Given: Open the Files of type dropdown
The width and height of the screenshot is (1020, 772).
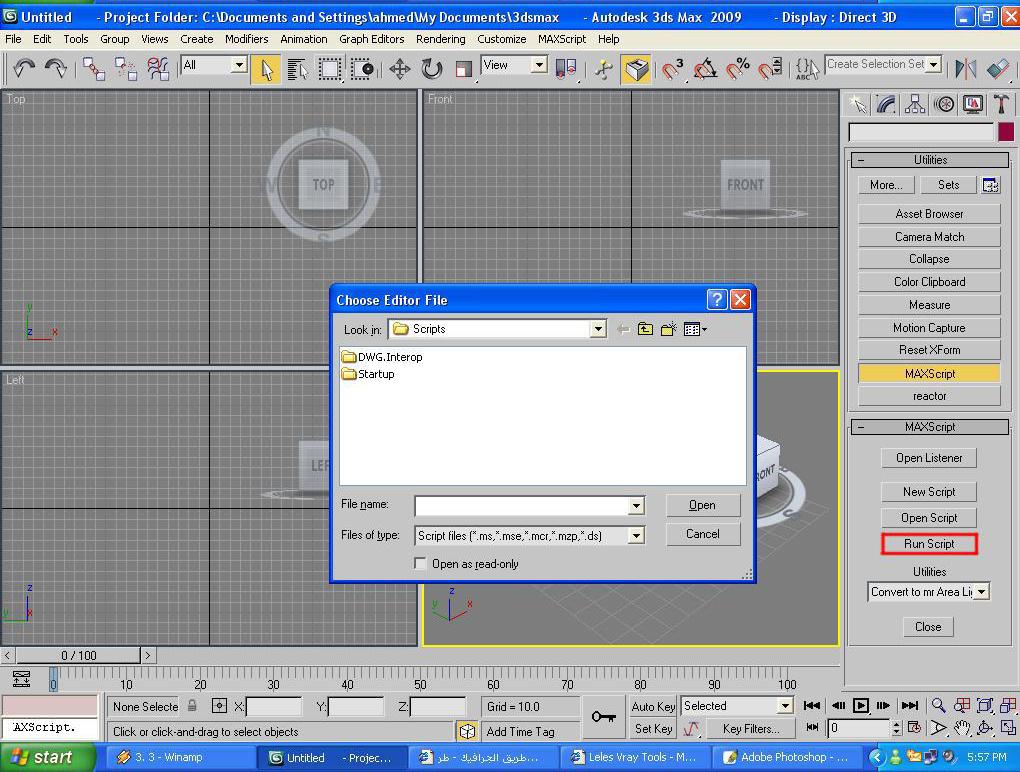Looking at the screenshot, I should [636, 536].
